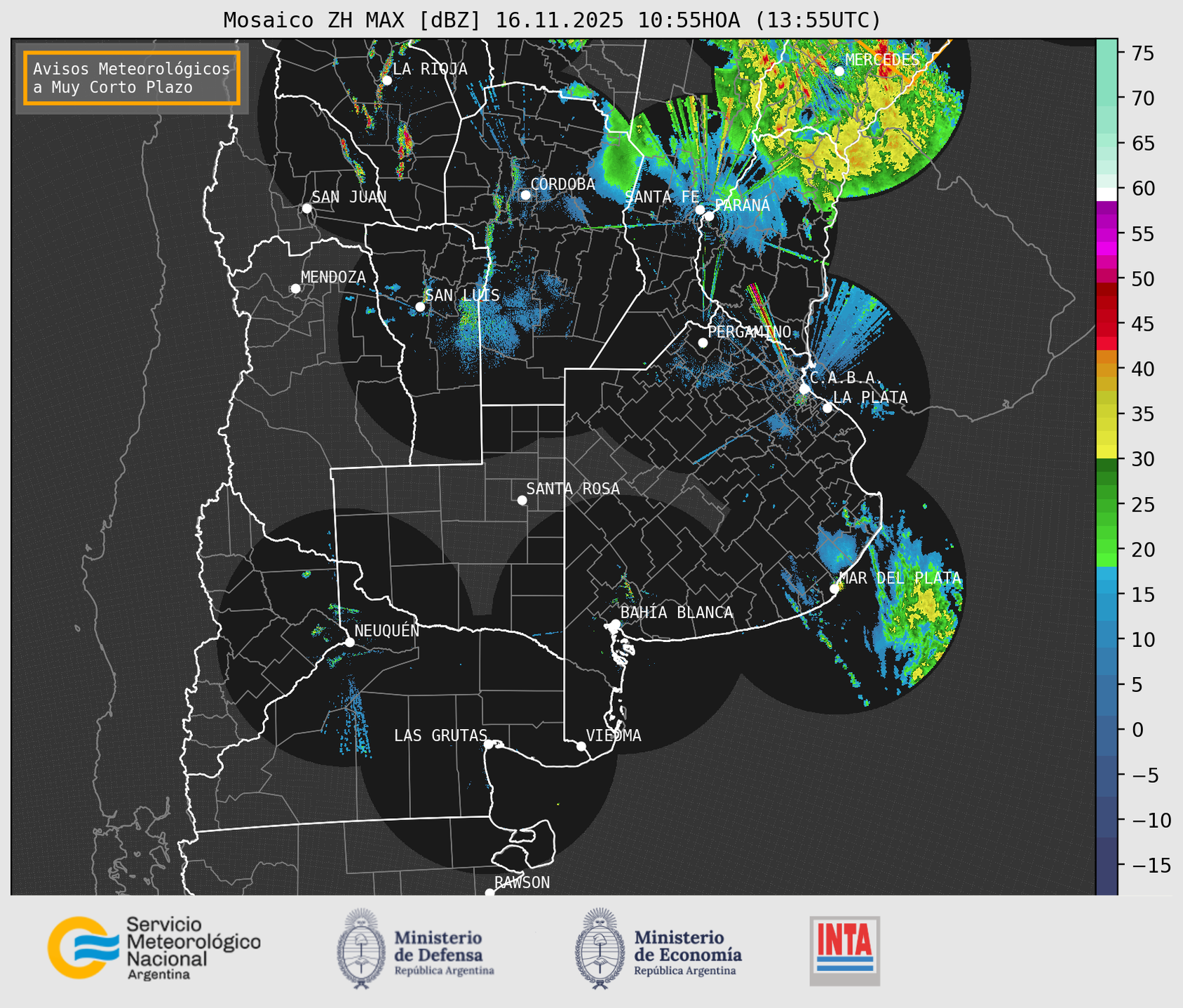Select the Santa Rosa marker dot
Screen dimensions: 1183x1008
(522, 500)
